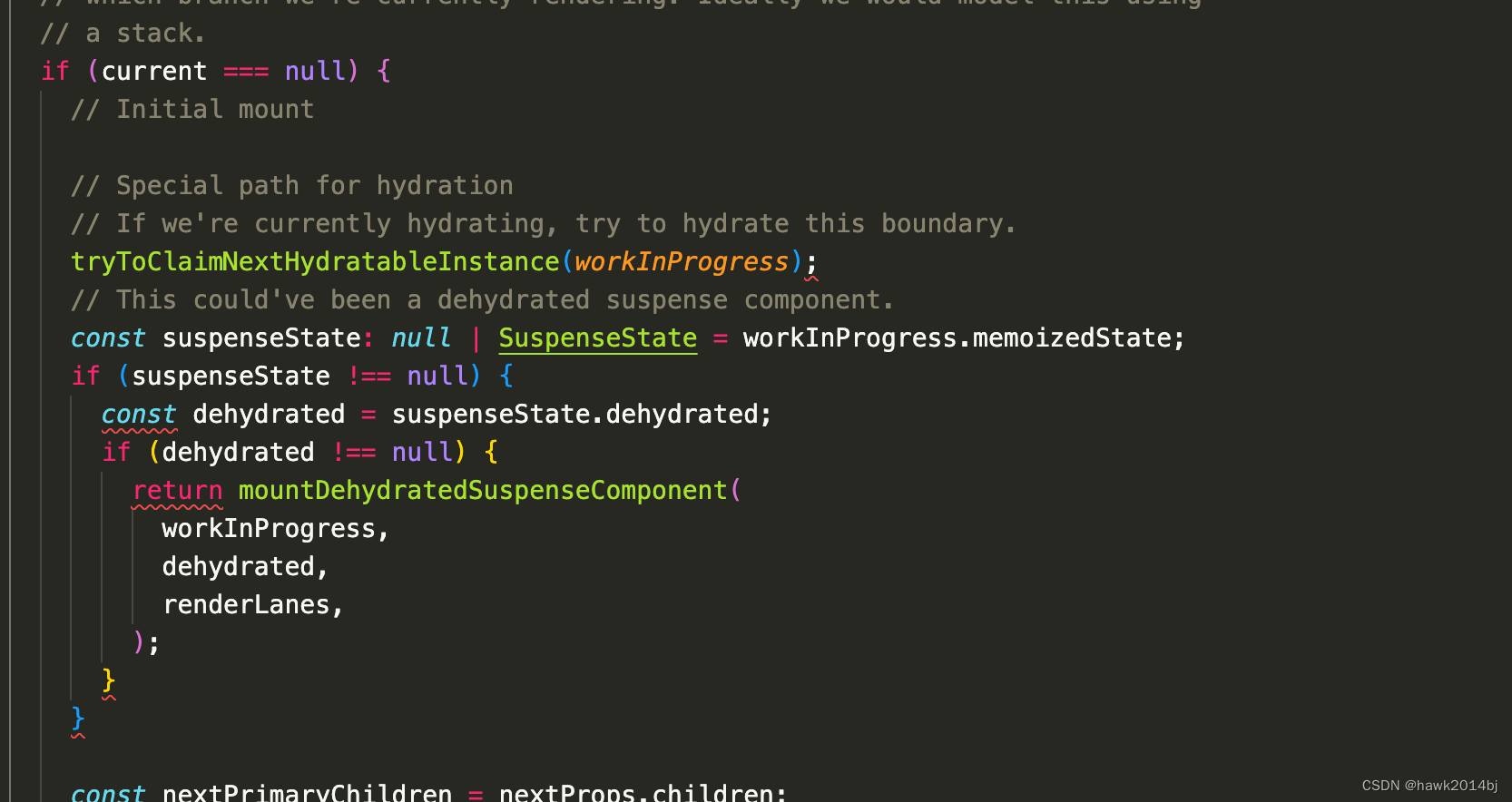1512x802 pixels.
Task: Click the 'if (dehydrated !== null)' condition
Action: pyautogui.click(x=284, y=453)
